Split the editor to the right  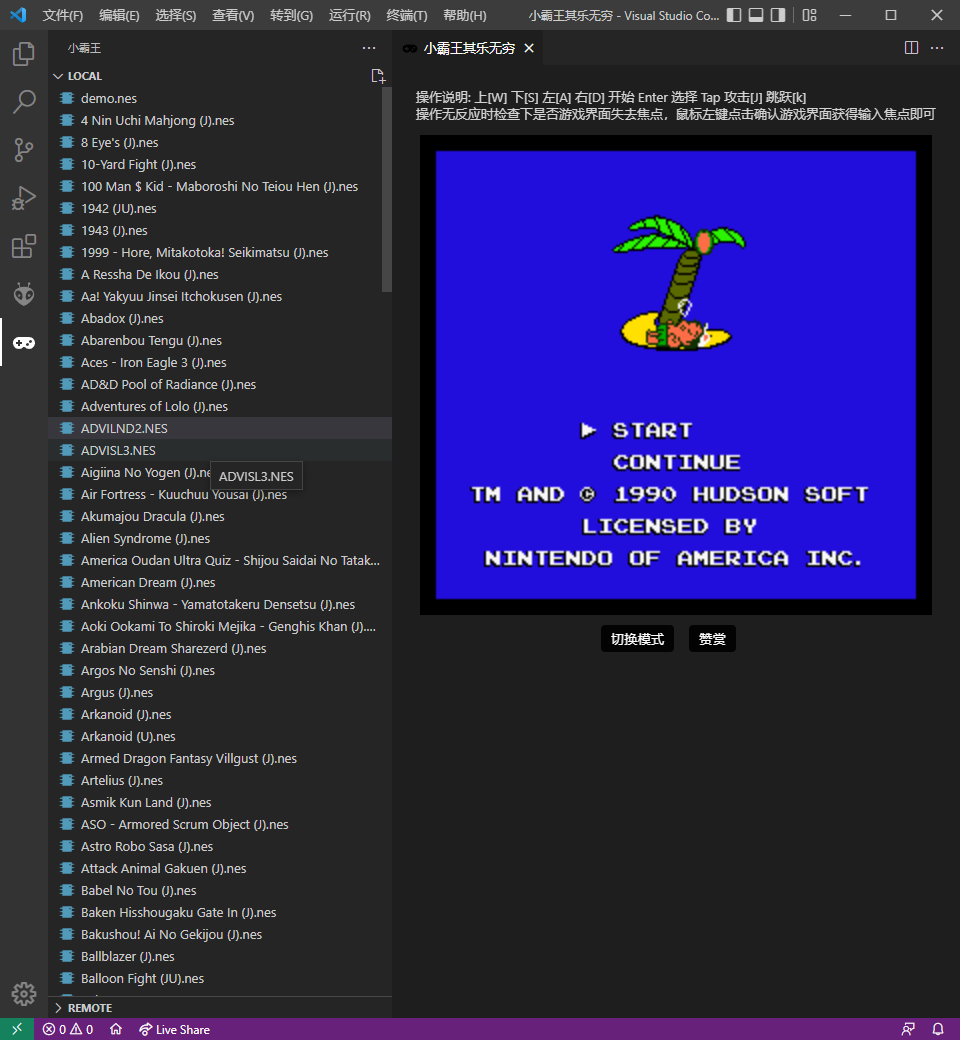[x=912, y=48]
